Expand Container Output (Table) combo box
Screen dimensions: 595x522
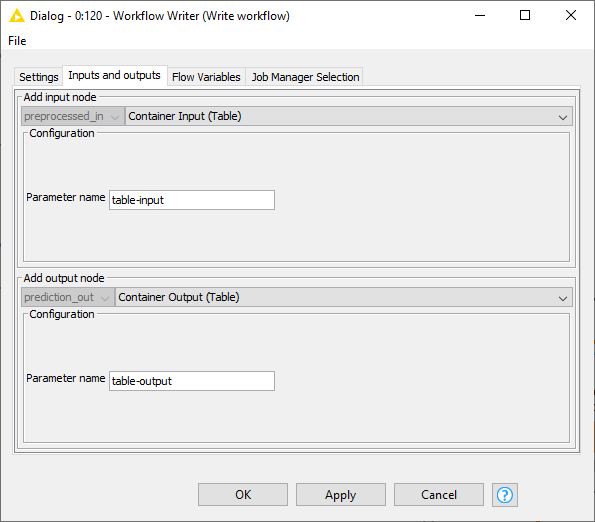(x=343, y=297)
